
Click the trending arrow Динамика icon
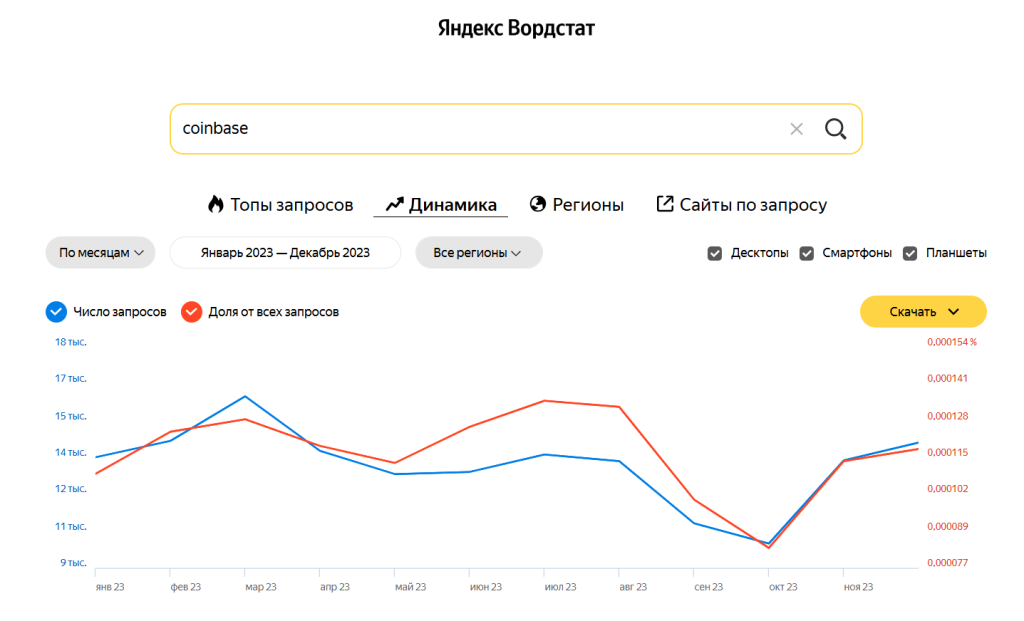[394, 205]
